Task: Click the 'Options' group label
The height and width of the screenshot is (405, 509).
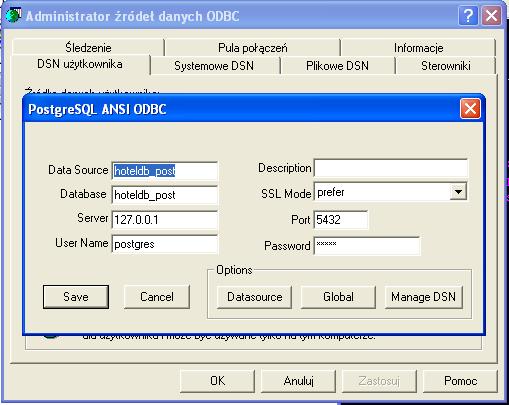Action: pyautogui.click(x=234, y=270)
